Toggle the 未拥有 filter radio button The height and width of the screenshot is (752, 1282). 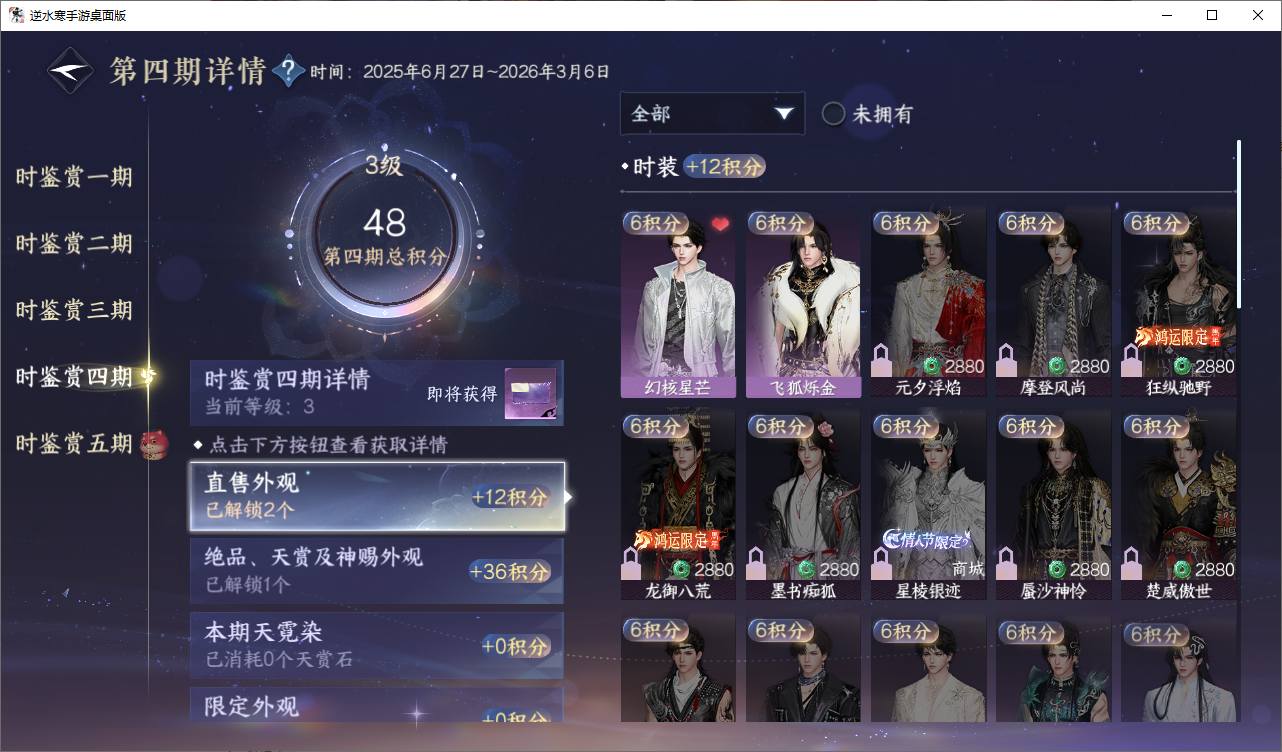tap(833, 113)
